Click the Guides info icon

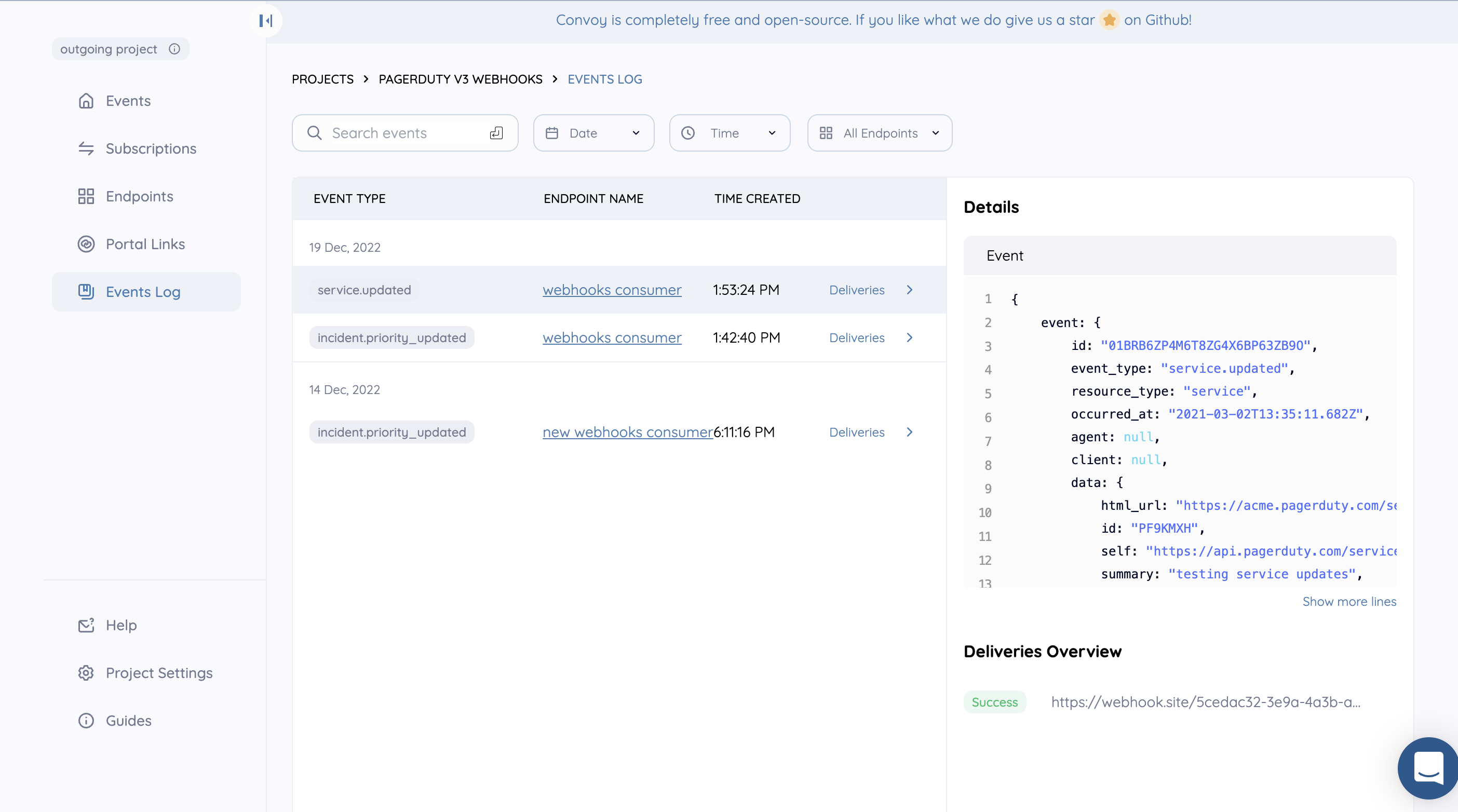(86, 720)
